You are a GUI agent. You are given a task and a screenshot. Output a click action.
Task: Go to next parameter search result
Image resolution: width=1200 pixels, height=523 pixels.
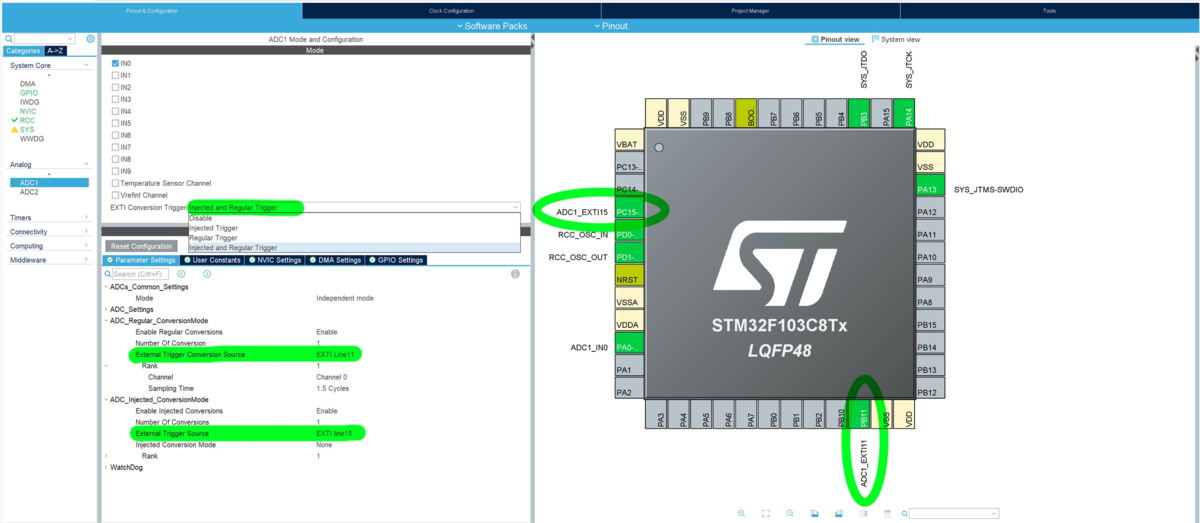coord(206,274)
